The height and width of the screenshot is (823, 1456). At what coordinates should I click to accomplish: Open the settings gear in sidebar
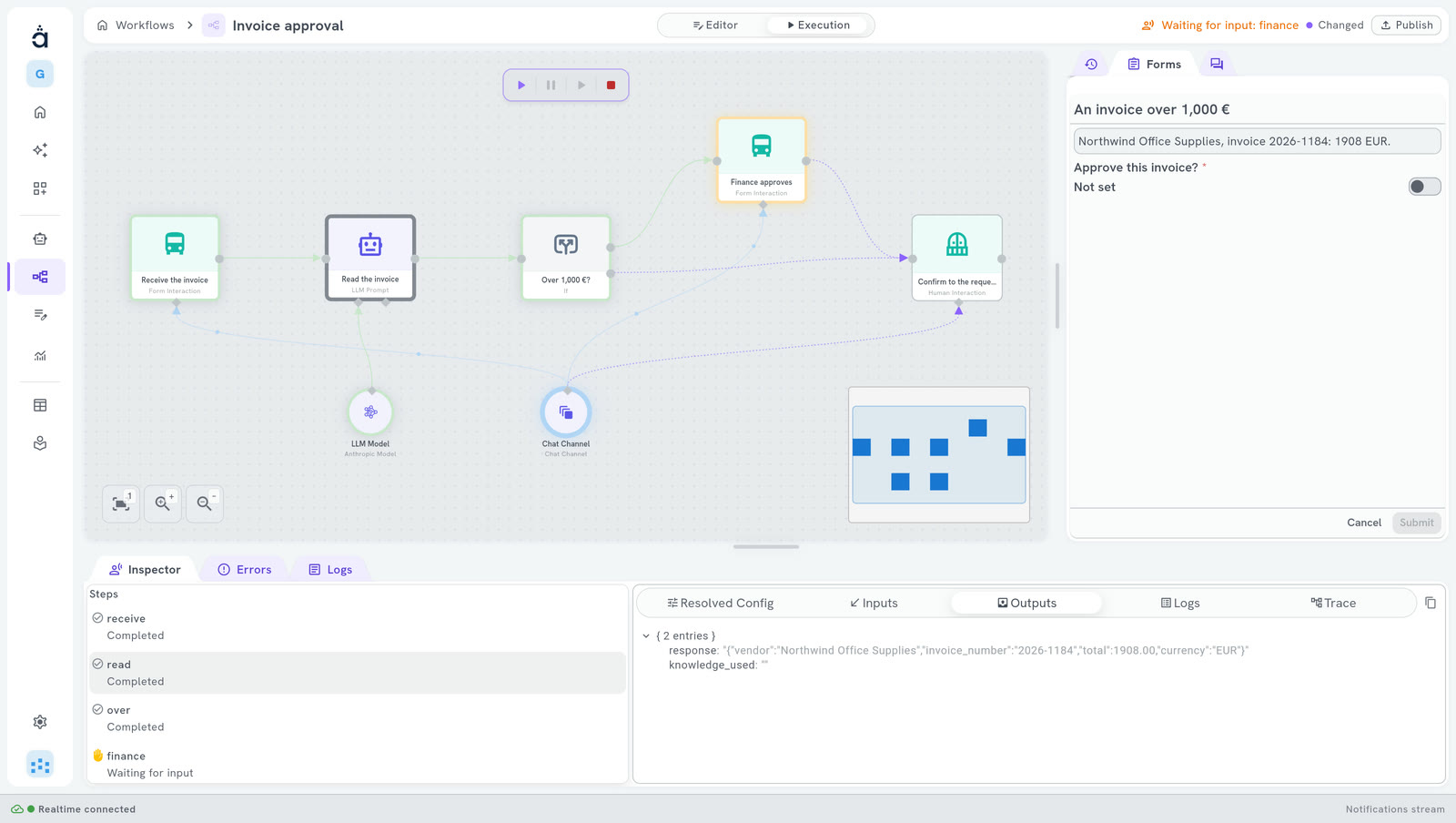40,722
